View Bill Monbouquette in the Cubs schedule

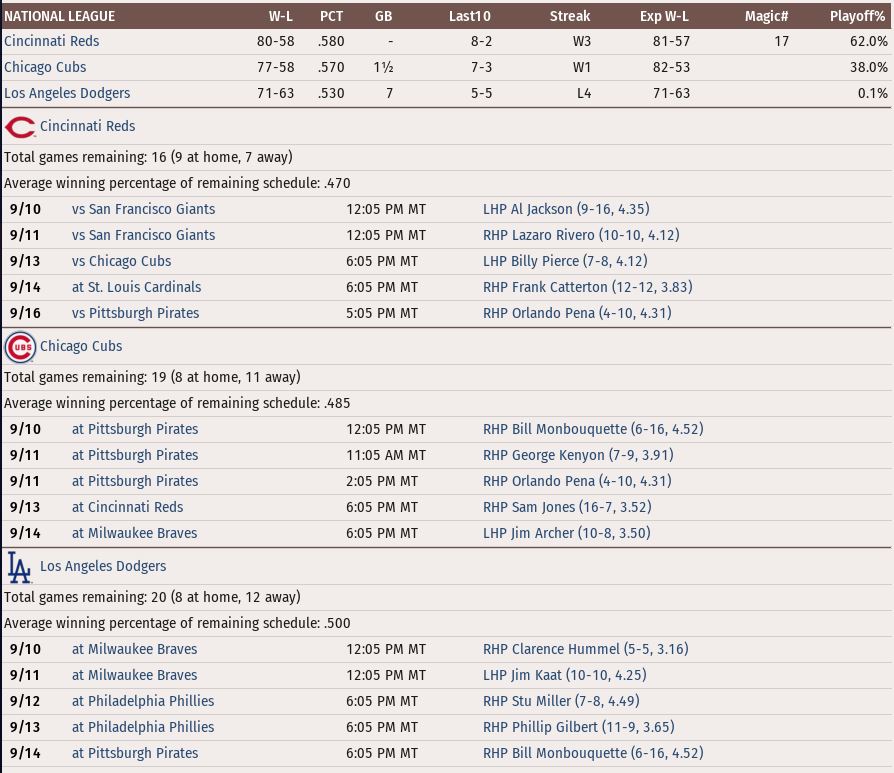tap(593, 429)
